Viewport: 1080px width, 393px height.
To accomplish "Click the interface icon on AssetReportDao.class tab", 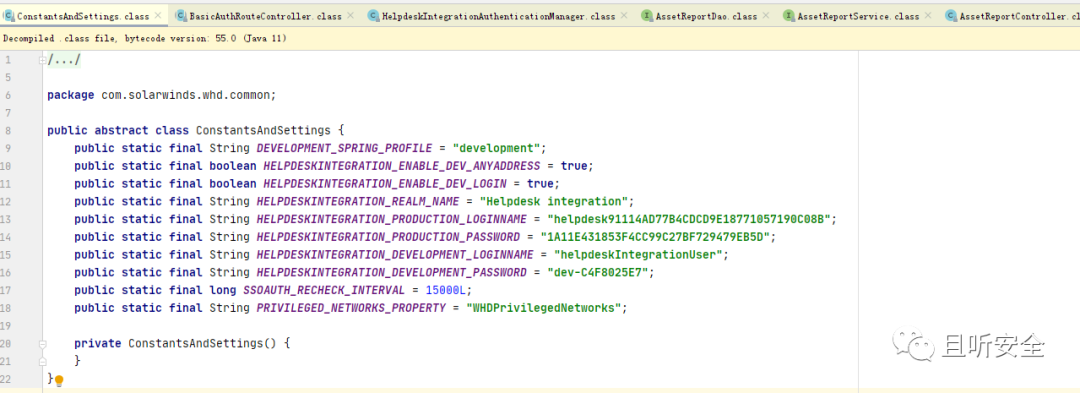I will (x=647, y=16).
